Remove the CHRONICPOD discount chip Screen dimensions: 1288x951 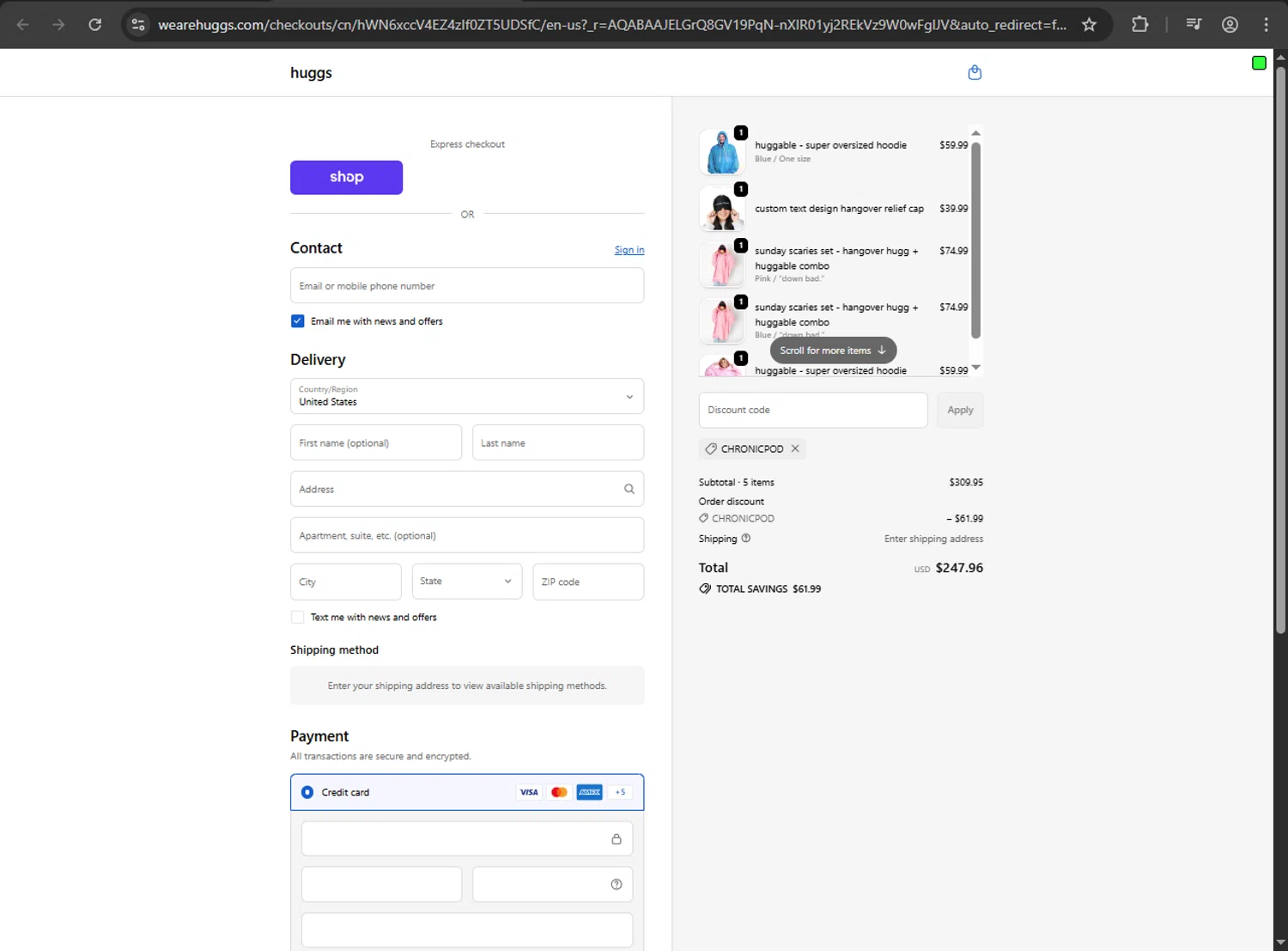click(795, 448)
